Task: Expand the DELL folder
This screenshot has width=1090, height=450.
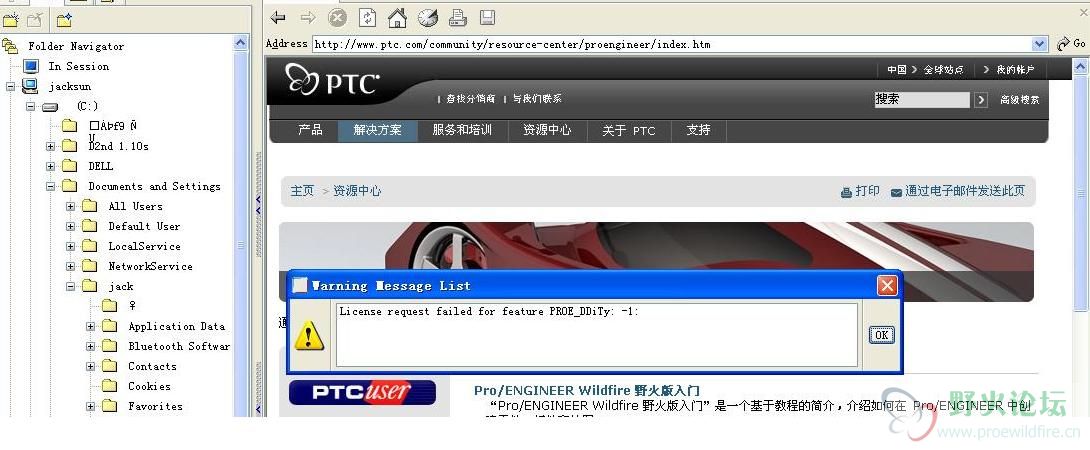Action: (x=51, y=166)
